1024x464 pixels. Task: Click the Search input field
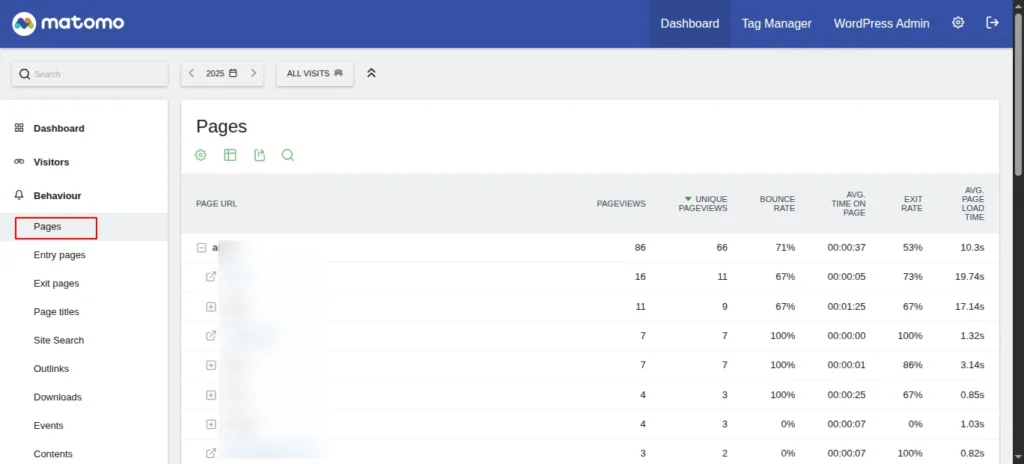[95, 74]
